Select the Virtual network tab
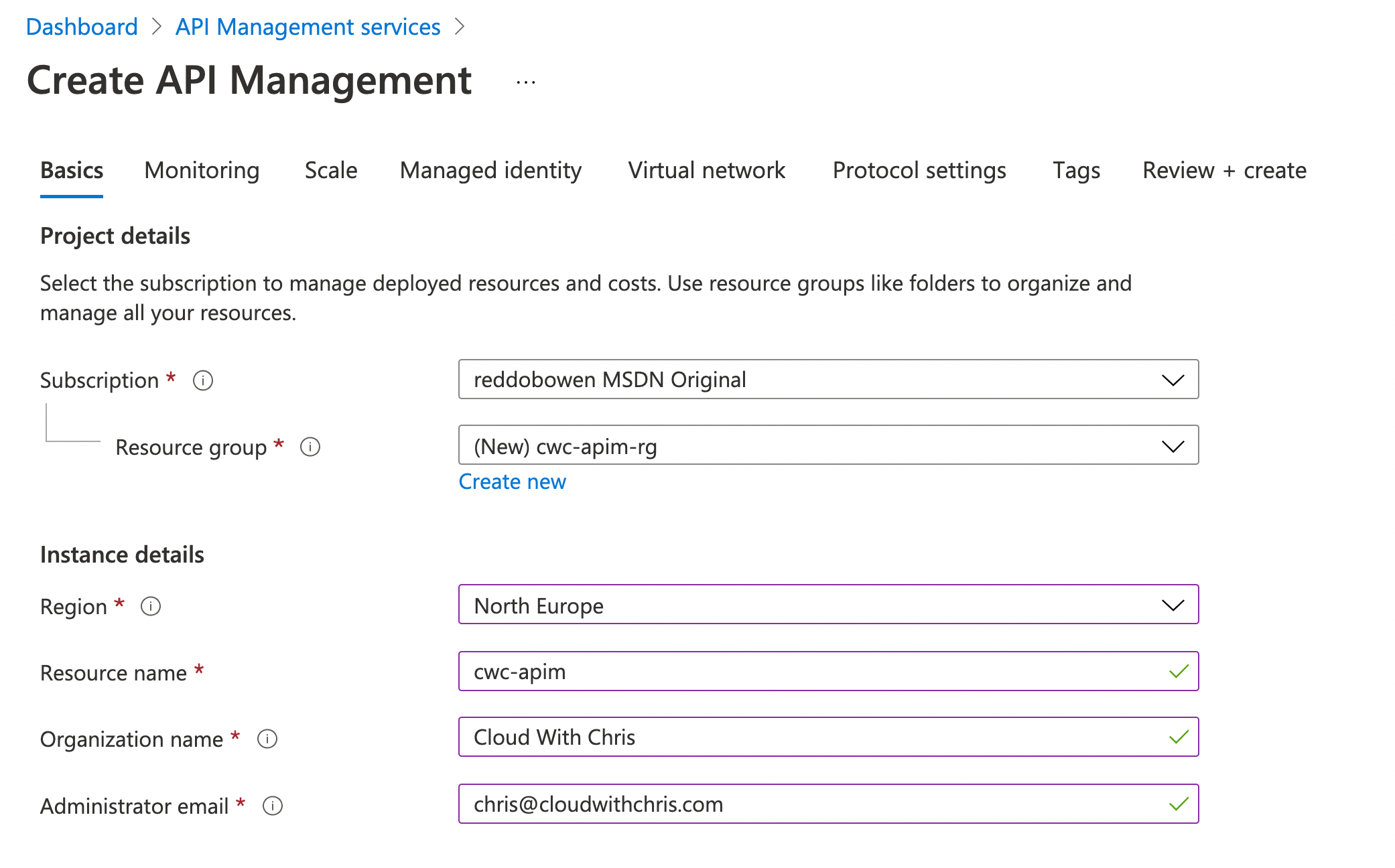 pyautogui.click(x=706, y=171)
